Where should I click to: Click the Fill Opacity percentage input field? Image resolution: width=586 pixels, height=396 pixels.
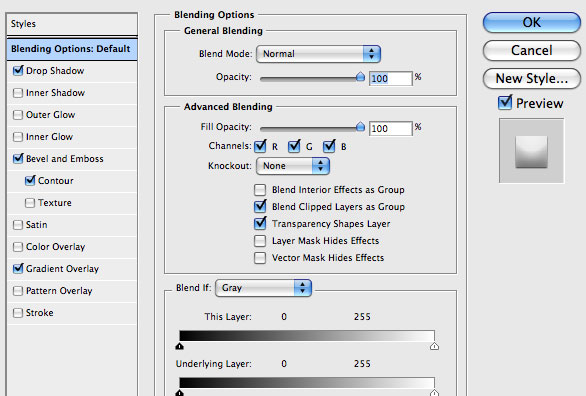[391, 129]
